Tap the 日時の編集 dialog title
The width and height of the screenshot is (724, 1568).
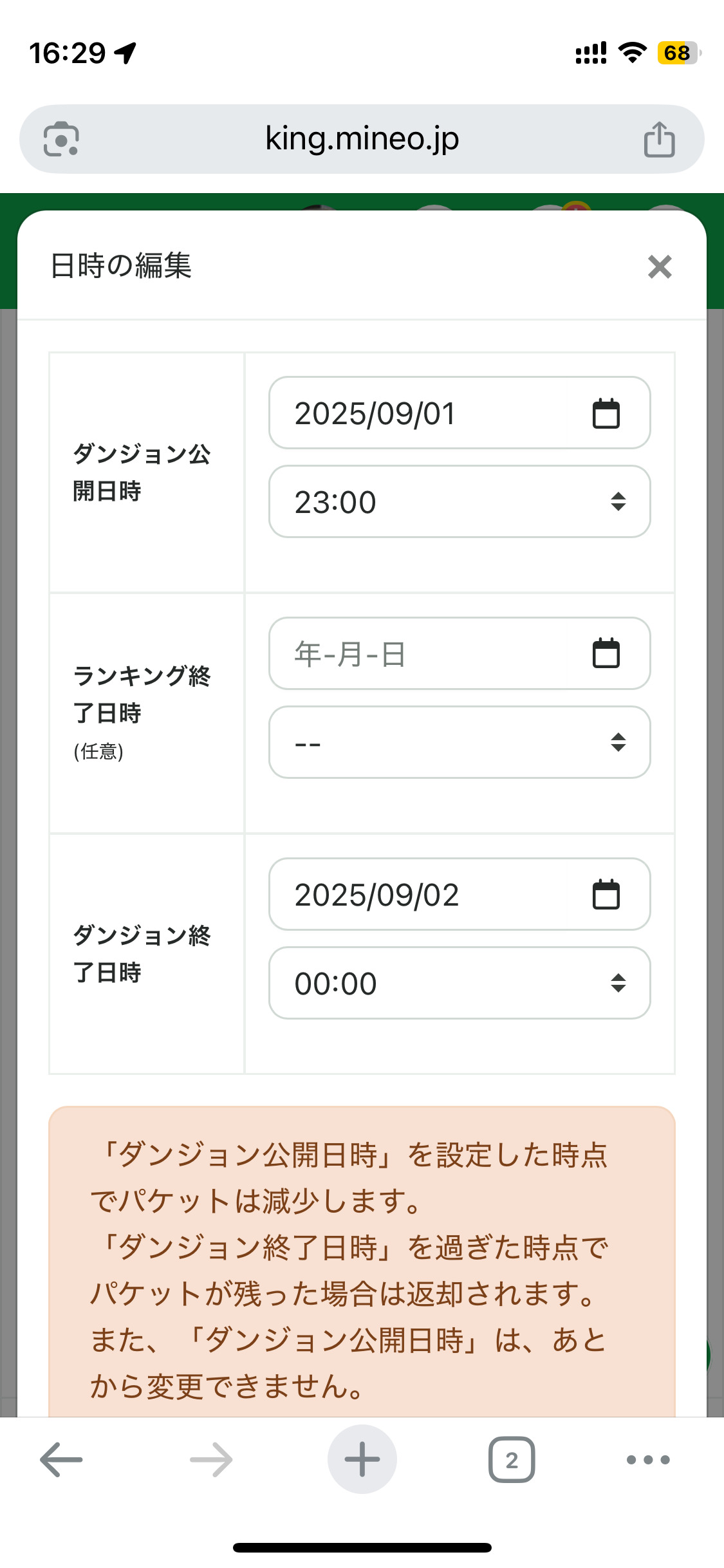coord(121,266)
